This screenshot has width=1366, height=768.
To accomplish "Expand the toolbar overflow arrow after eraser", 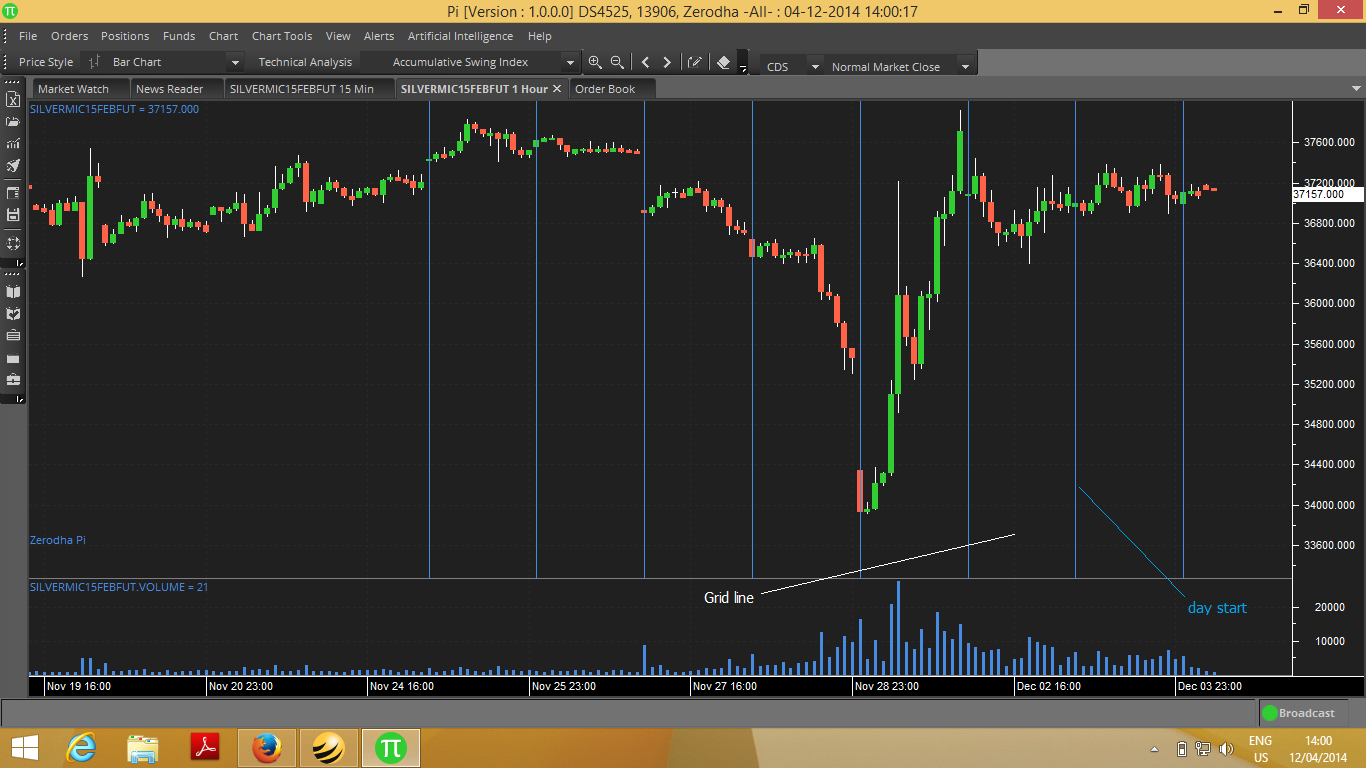I will click(743, 67).
